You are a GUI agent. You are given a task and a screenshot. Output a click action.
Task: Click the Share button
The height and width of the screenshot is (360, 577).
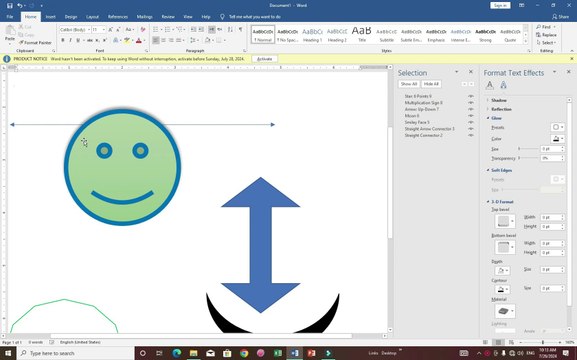[x=560, y=17]
